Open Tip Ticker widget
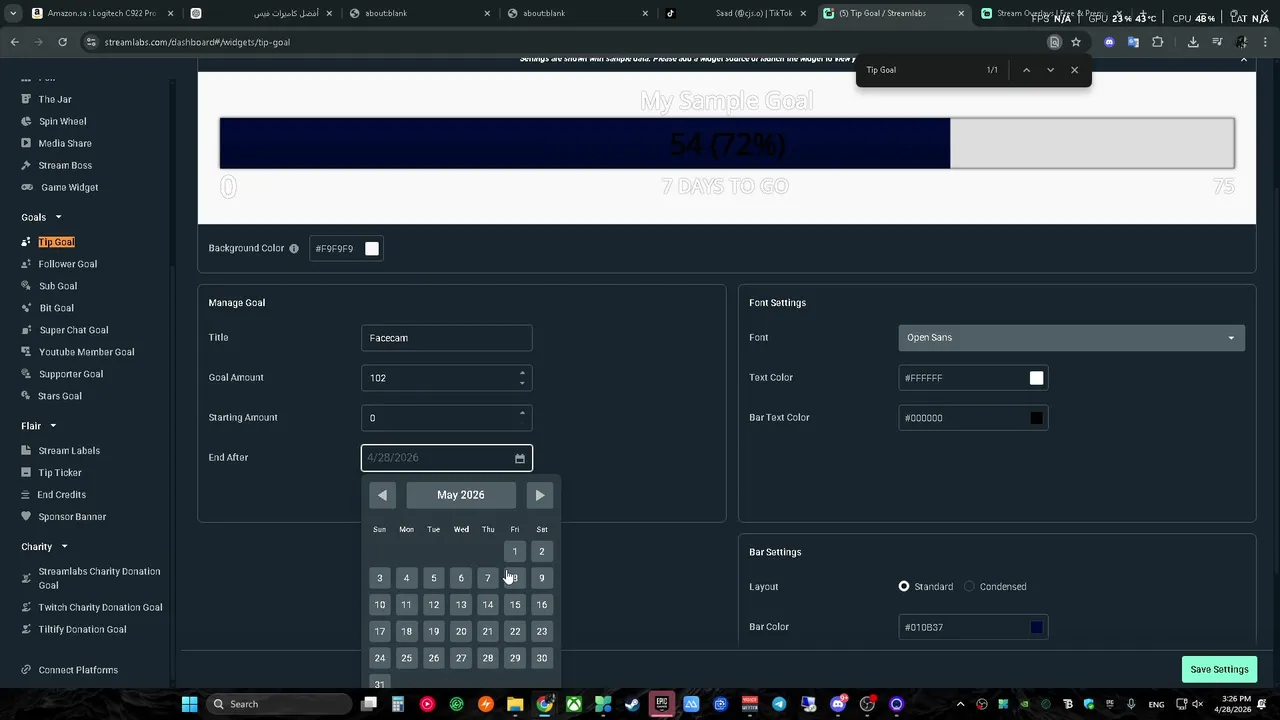Viewport: 1280px width, 720px height. 60,473
